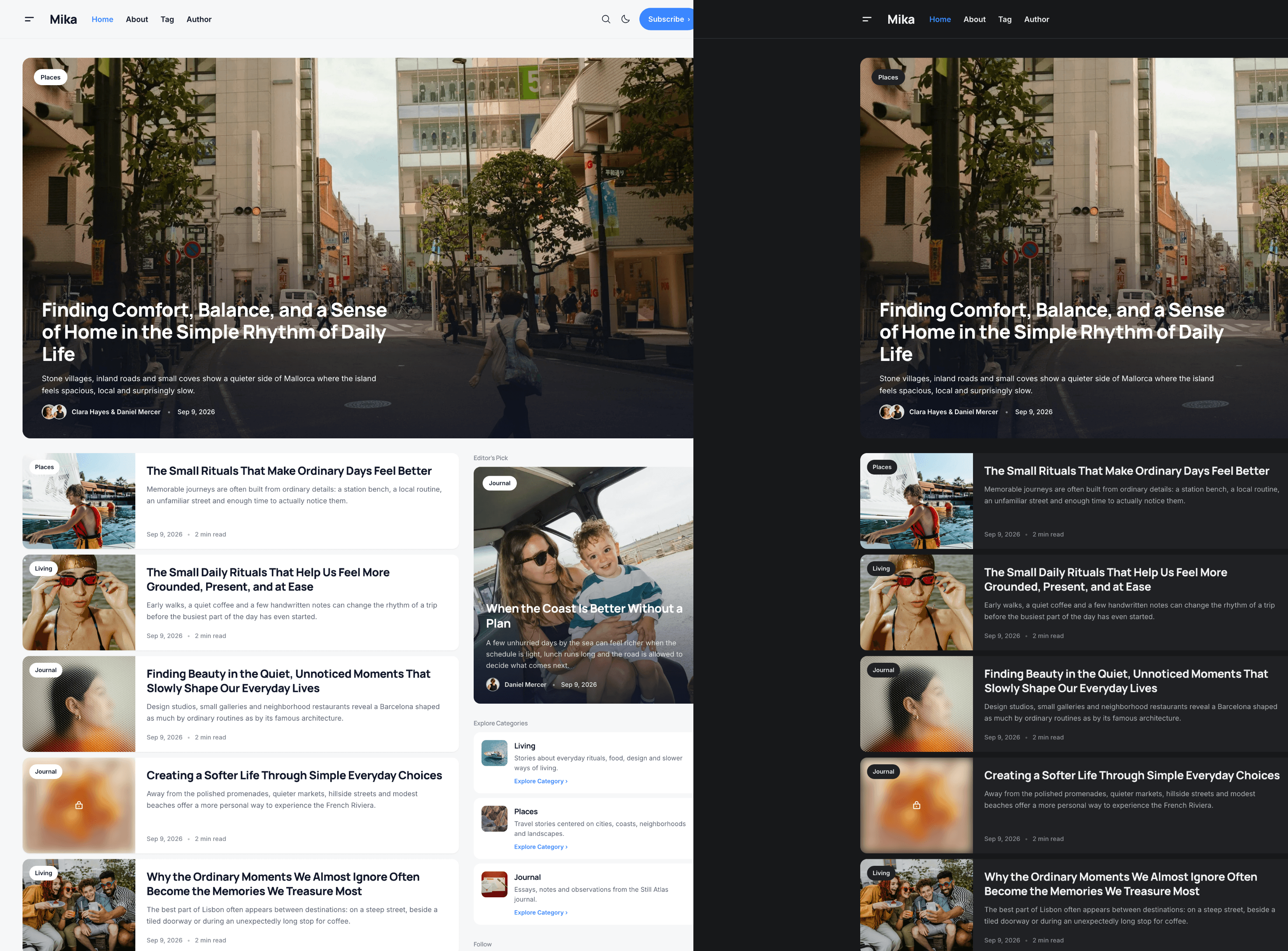
Task: Click Living tag on dark Ordinary Moments card
Action: coord(880,873)
